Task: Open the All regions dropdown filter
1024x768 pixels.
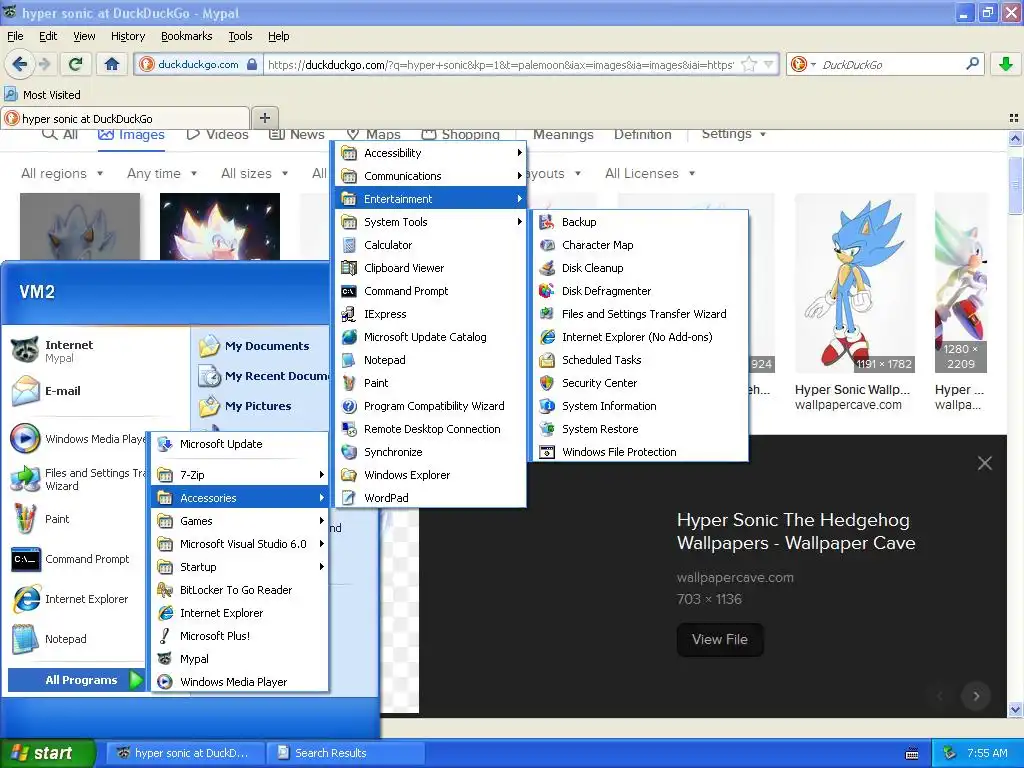Action: point(62,173)
